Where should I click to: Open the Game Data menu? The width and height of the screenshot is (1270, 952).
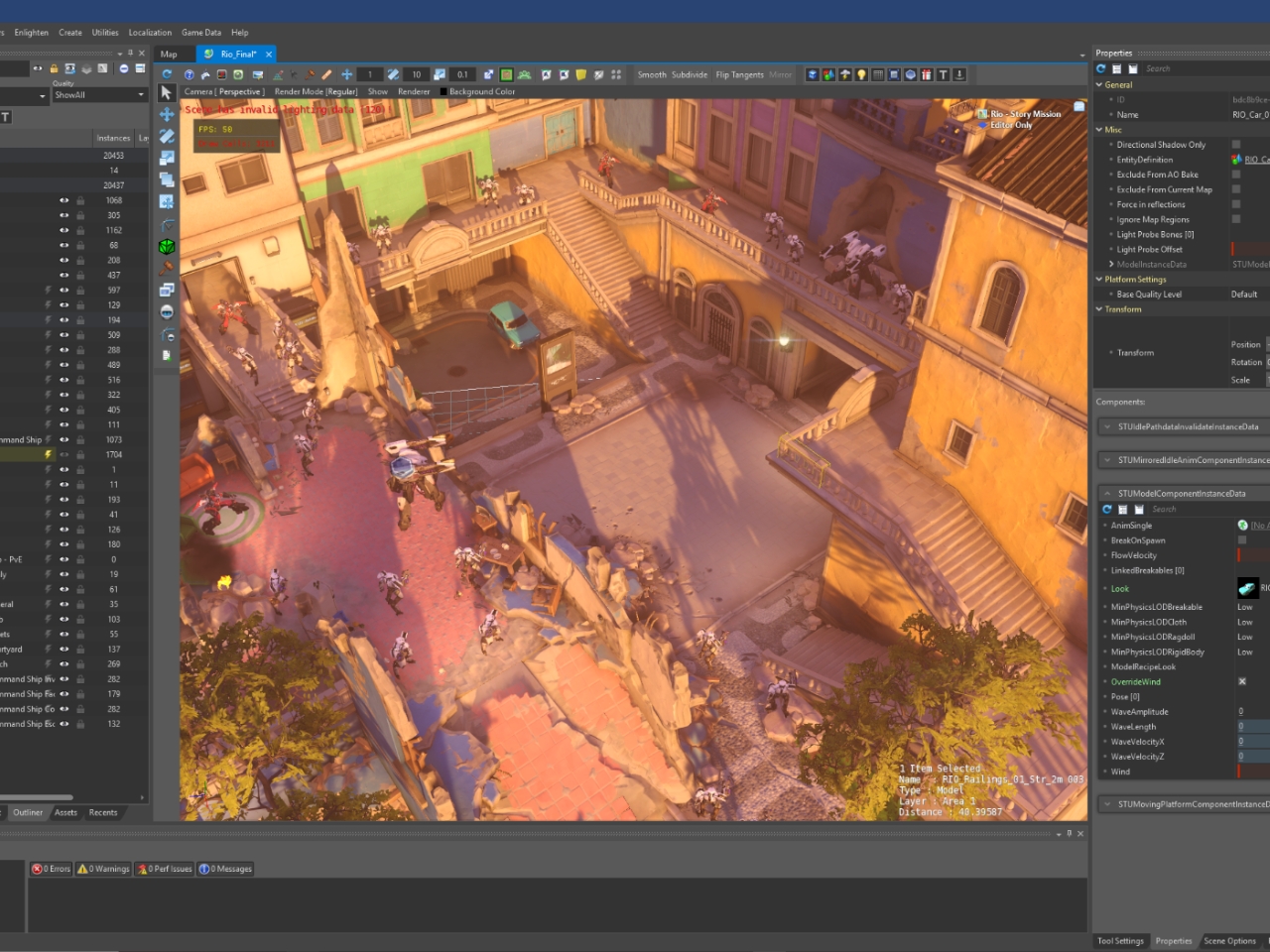[201, 33]
